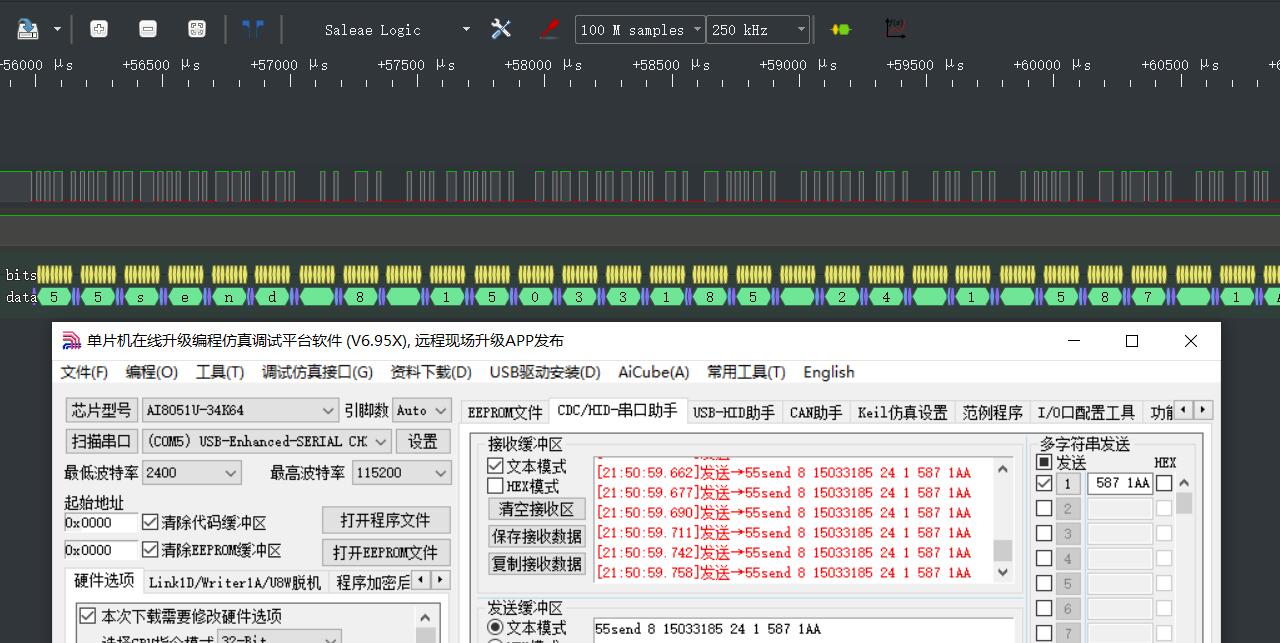Image resolution: width=1280 pixels, height=643 pixels.
Task: Toggle 清除EEPROM缓冲区 checkbox
Action: click(x=150, y=550)
